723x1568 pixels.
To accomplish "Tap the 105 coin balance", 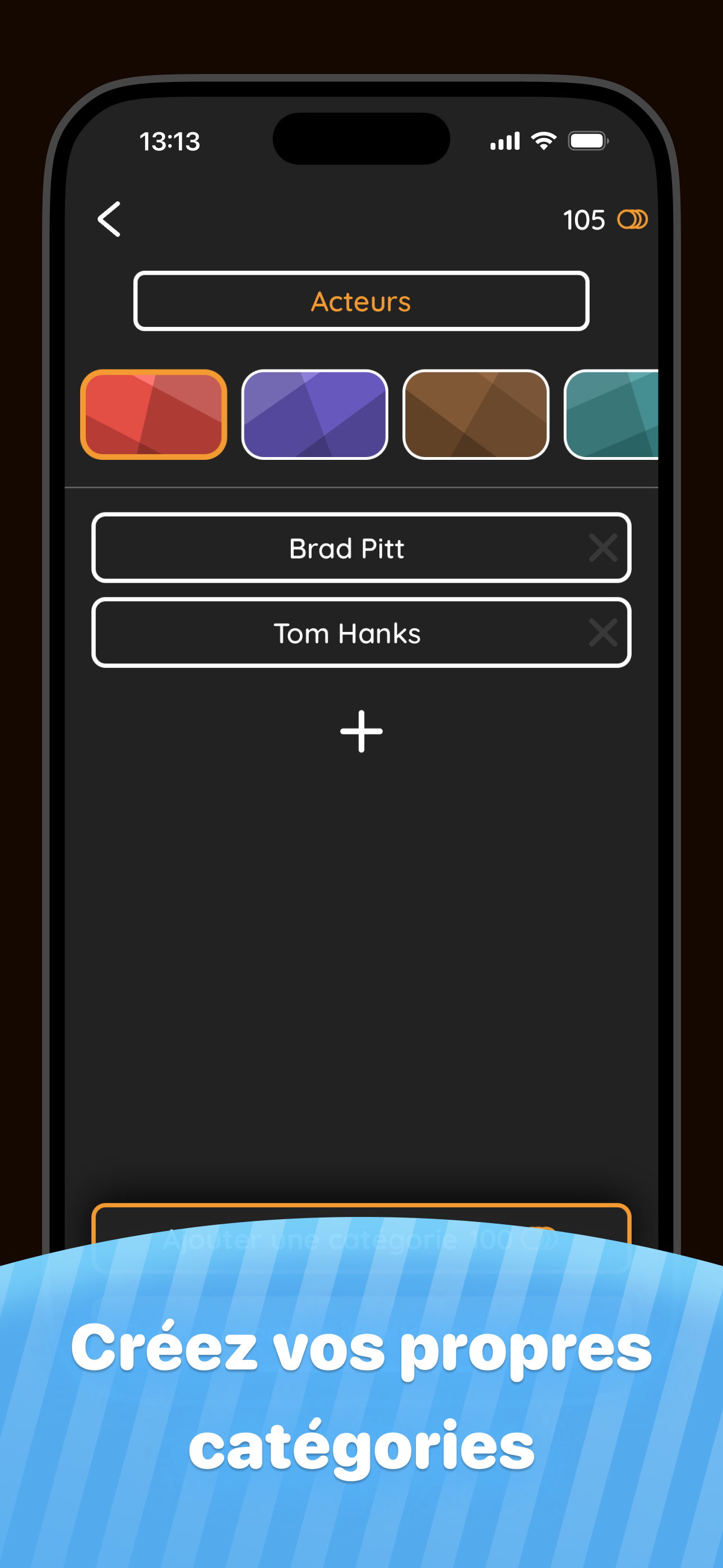I will pyautogui.click(x=583, y=220).
